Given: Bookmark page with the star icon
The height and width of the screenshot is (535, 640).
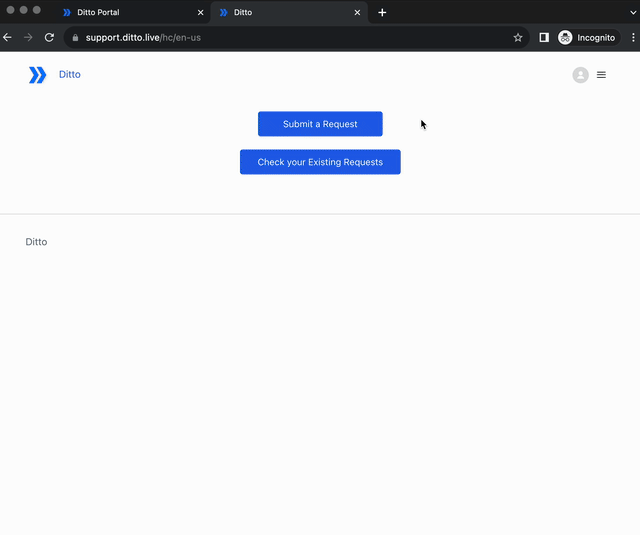Looking at the screenshot, I should pos(518,38).
